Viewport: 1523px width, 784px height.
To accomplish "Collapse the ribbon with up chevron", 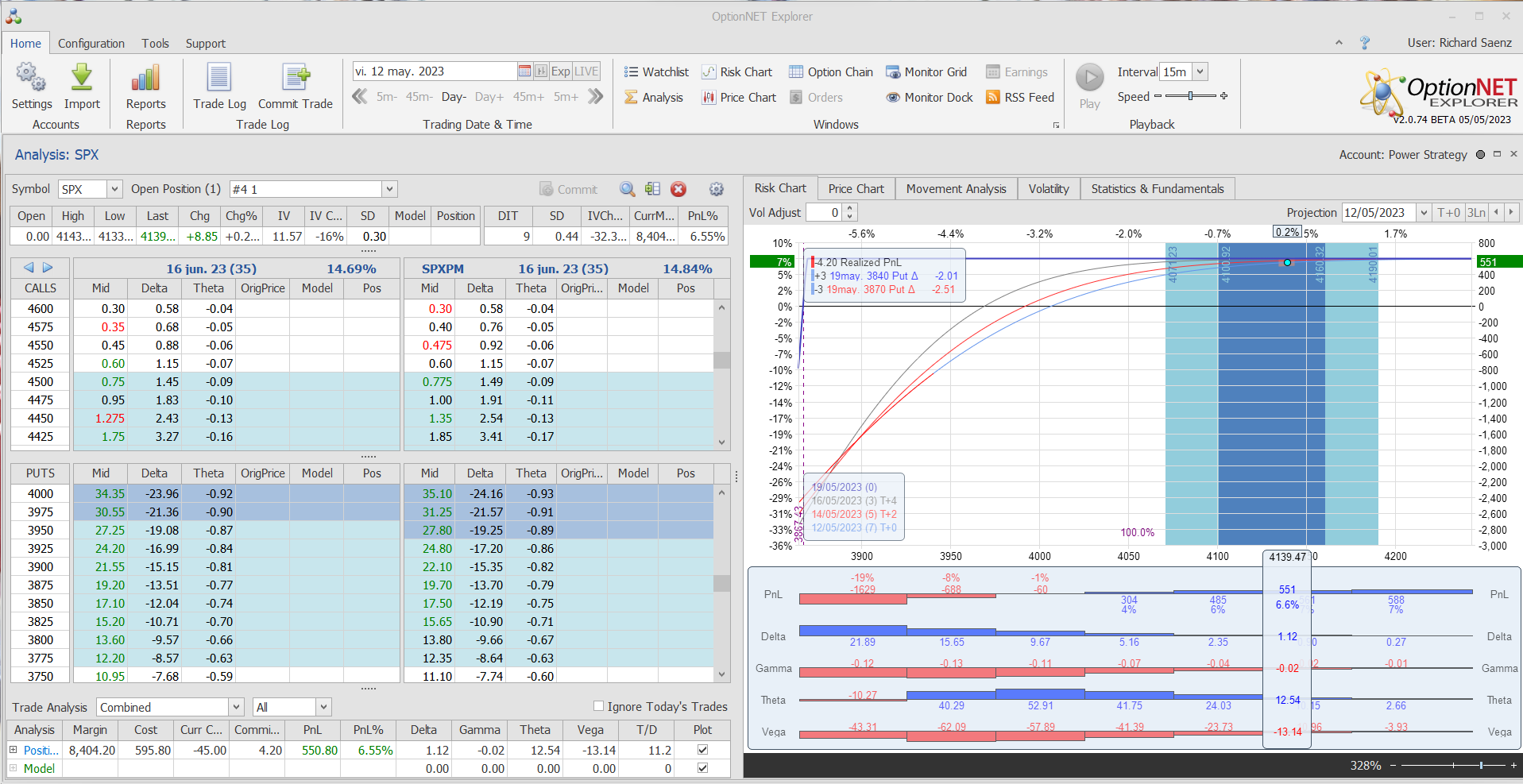I will [x=1339, y=43].
